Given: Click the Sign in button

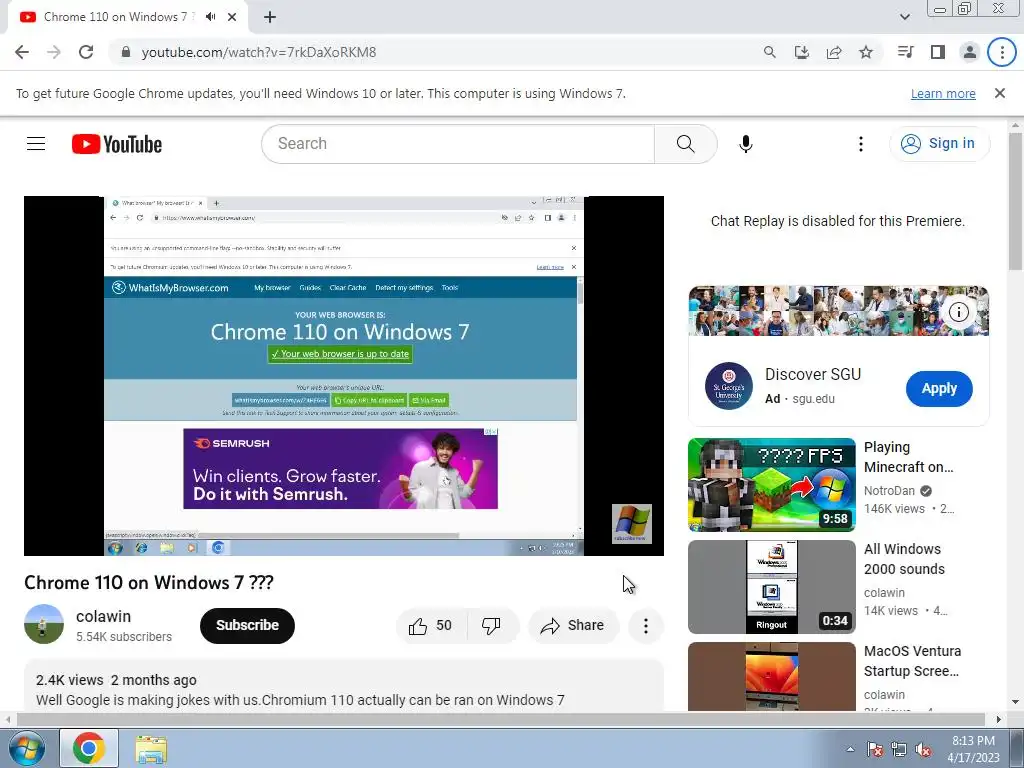Looking at the screenshot, I should pos(939,144).
